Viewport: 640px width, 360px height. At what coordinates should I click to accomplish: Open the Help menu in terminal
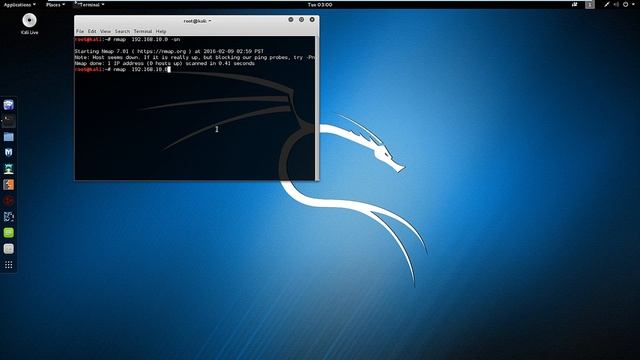click(x=161, y=31)
